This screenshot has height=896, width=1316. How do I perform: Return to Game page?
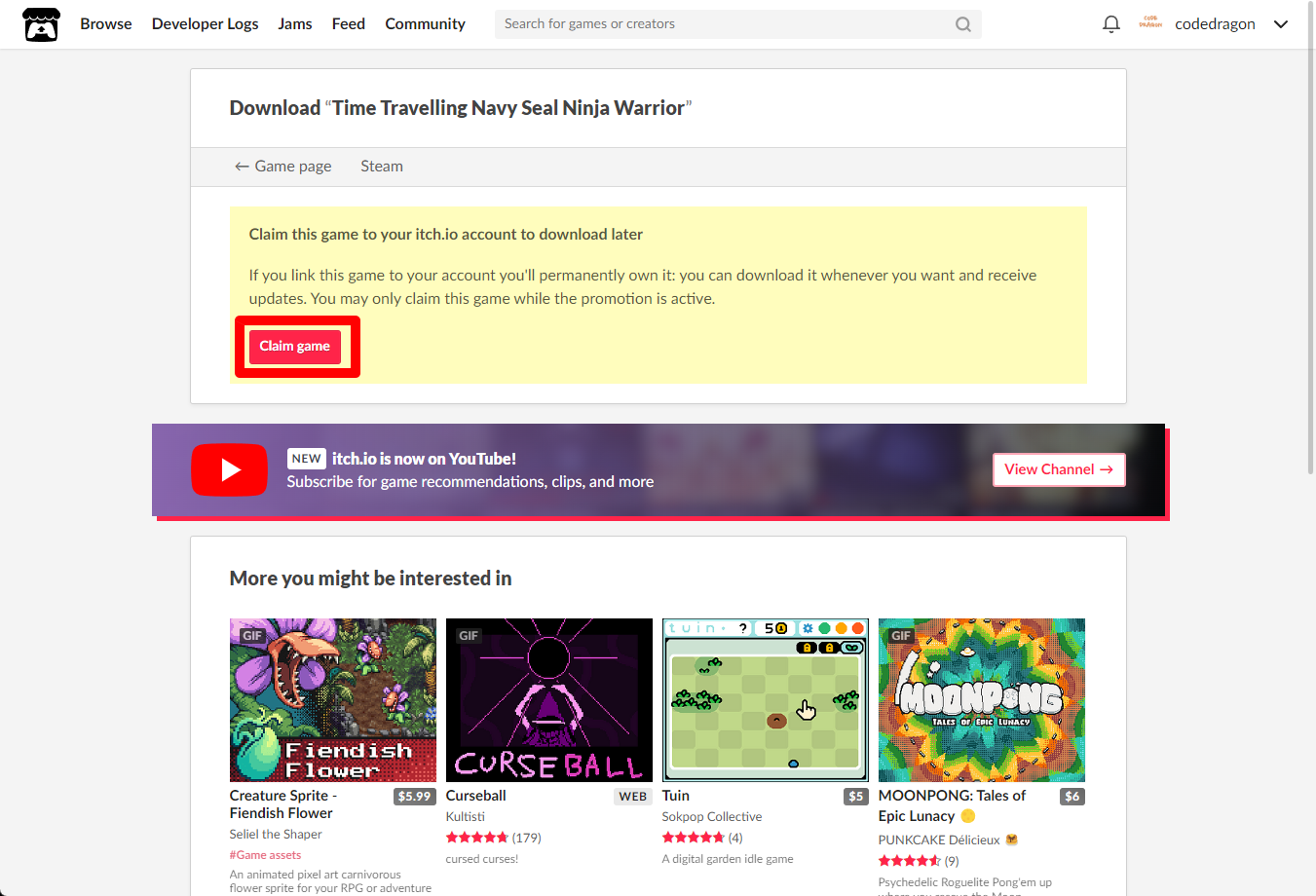(283, 167)
